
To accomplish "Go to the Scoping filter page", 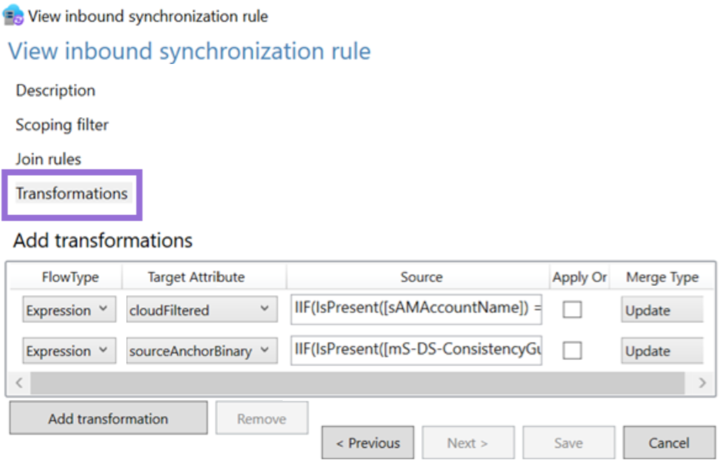I will (62, 125).
